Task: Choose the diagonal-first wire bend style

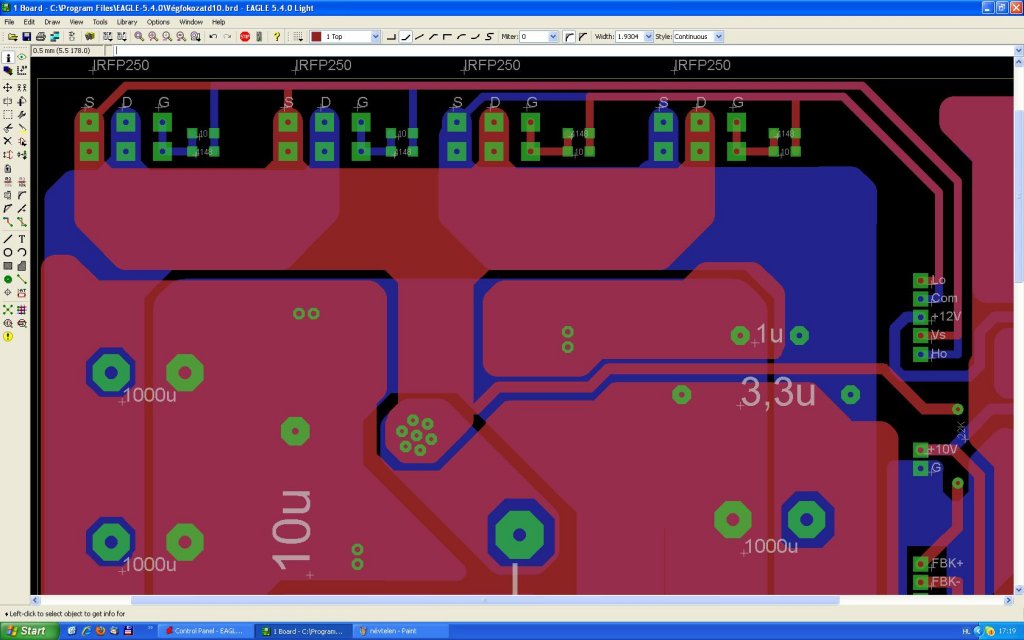Action: click(433, 37)
